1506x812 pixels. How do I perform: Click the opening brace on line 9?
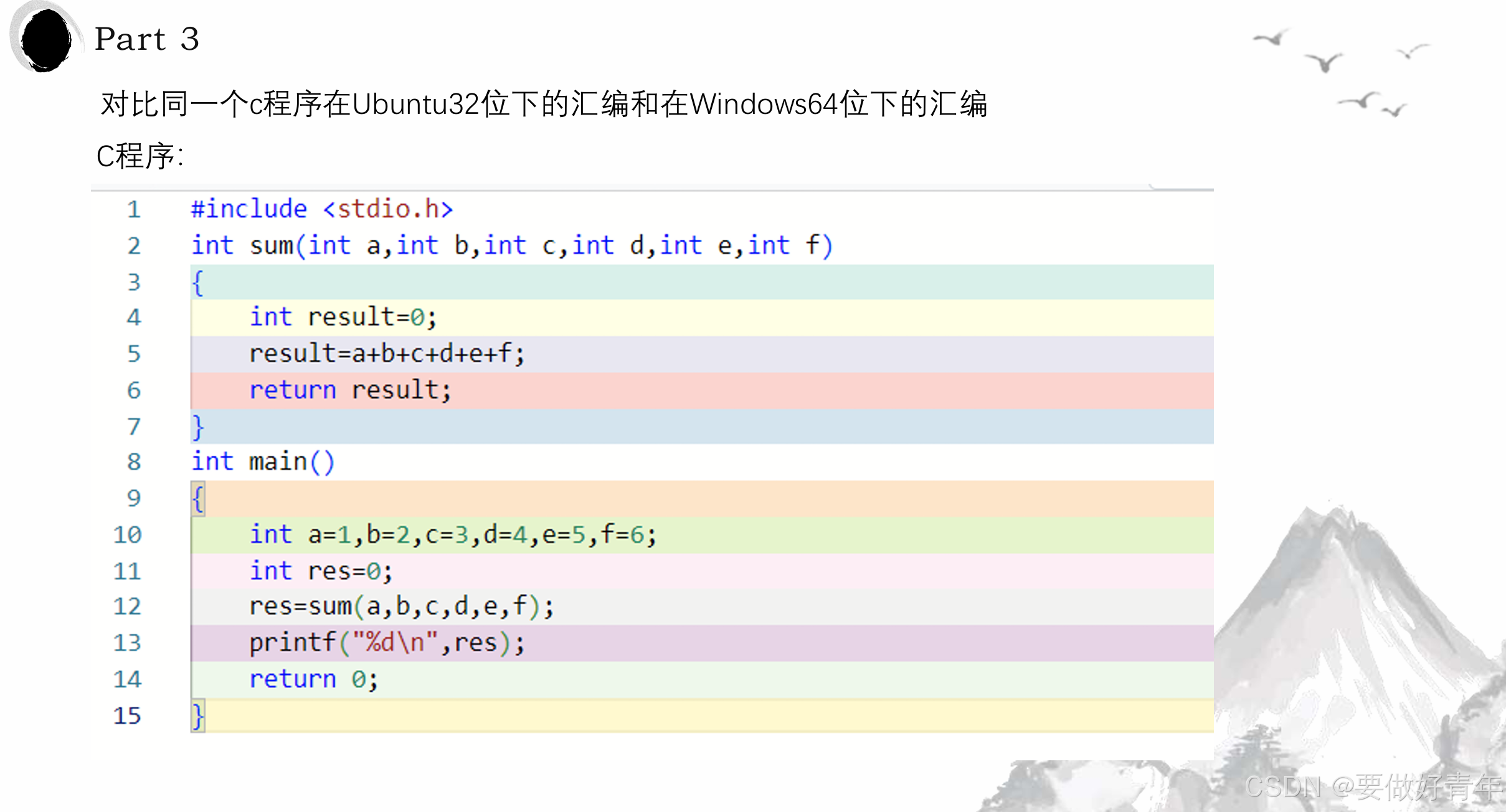(x=197, y=499)
